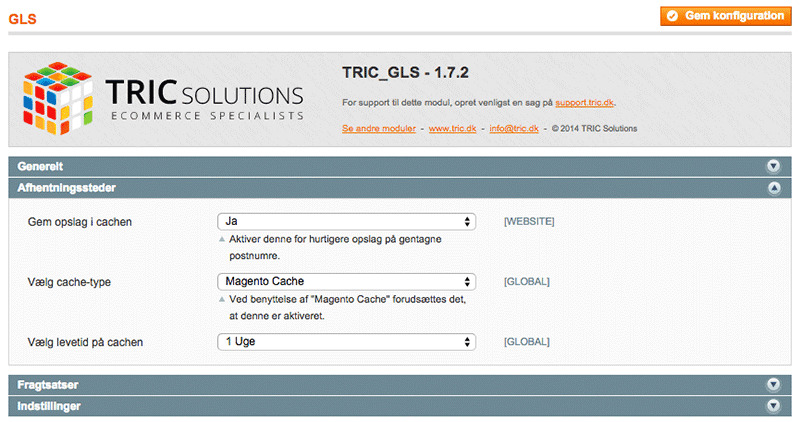Expand Indstillinger with its arrow icon

click(772, 406)
